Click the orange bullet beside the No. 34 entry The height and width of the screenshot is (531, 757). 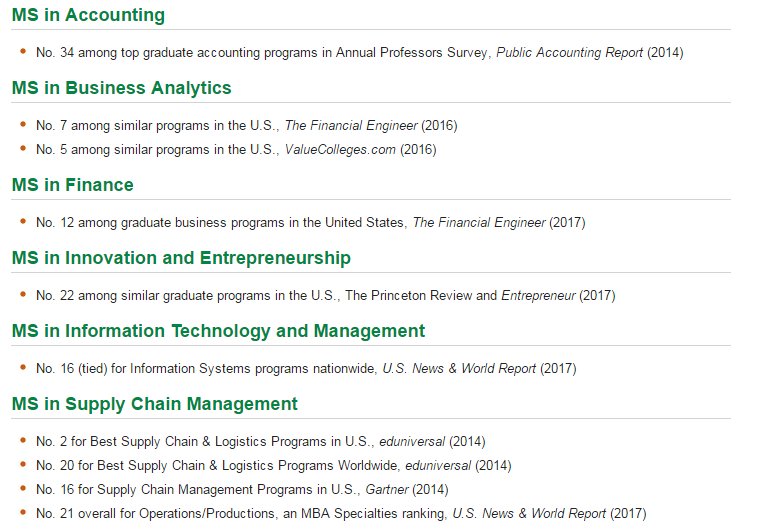pos(23,51)
